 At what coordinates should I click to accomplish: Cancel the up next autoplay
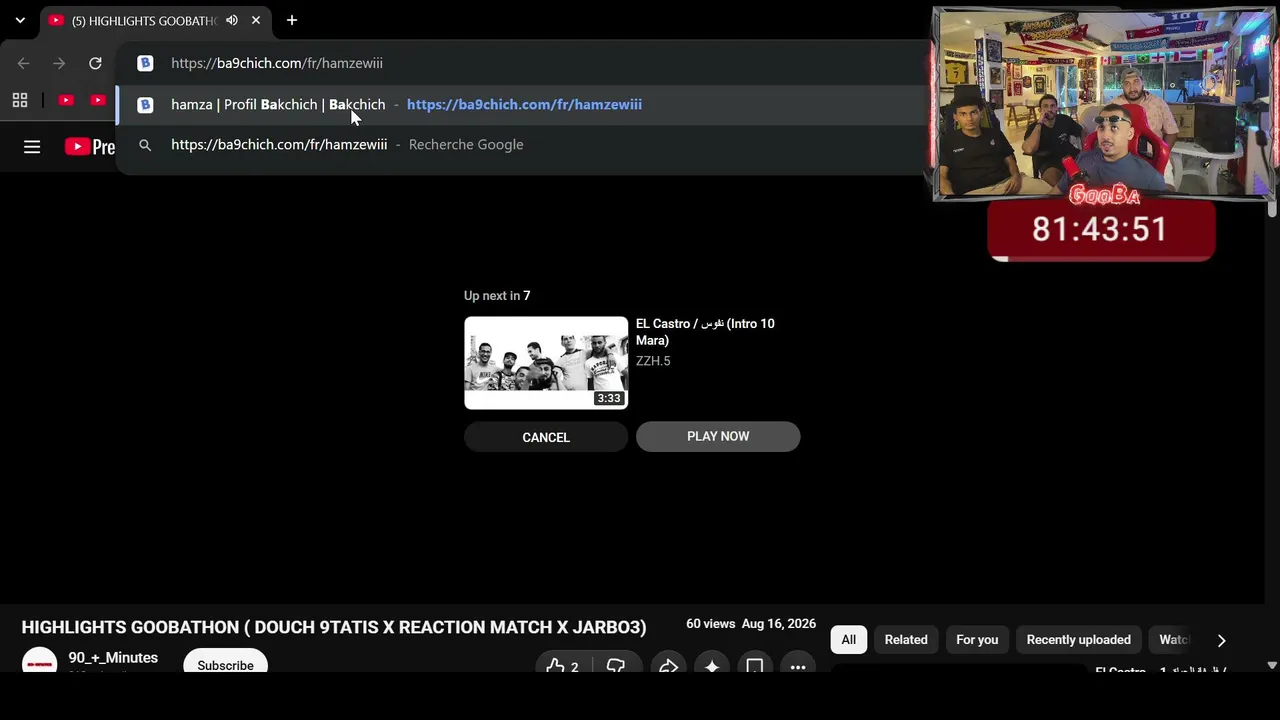[x=546, y=437]
